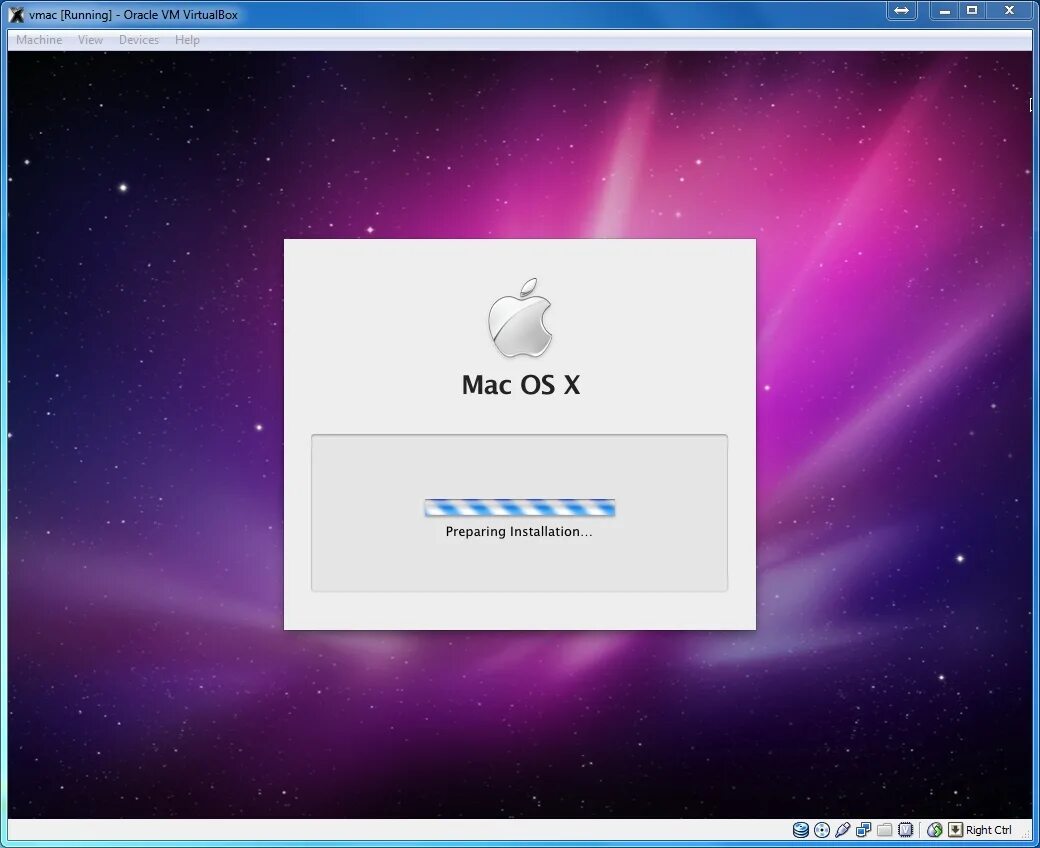The height and width of the screenshot is (848, 1040).
Task: Click the VirtualBox title bar app icon
Action: coord(17,14)
